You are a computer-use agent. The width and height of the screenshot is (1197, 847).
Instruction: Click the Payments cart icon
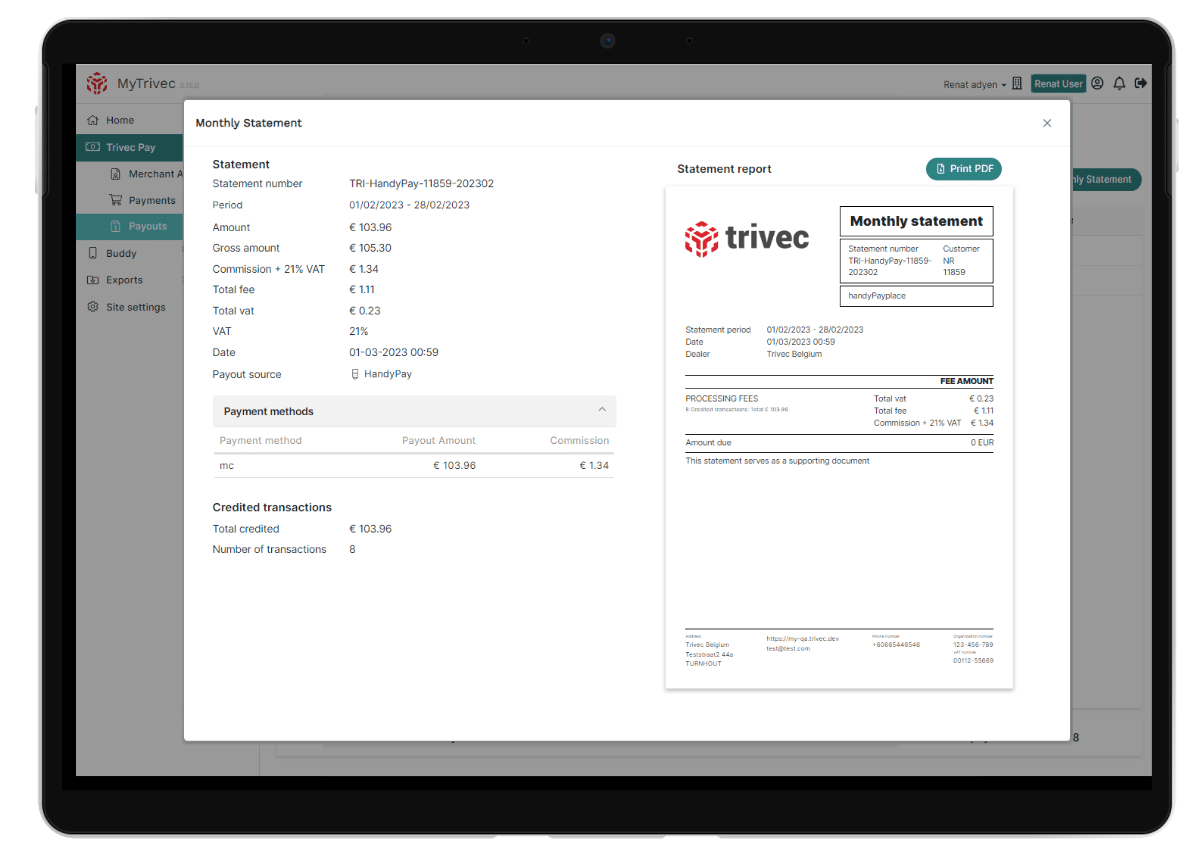pos(115,200)
